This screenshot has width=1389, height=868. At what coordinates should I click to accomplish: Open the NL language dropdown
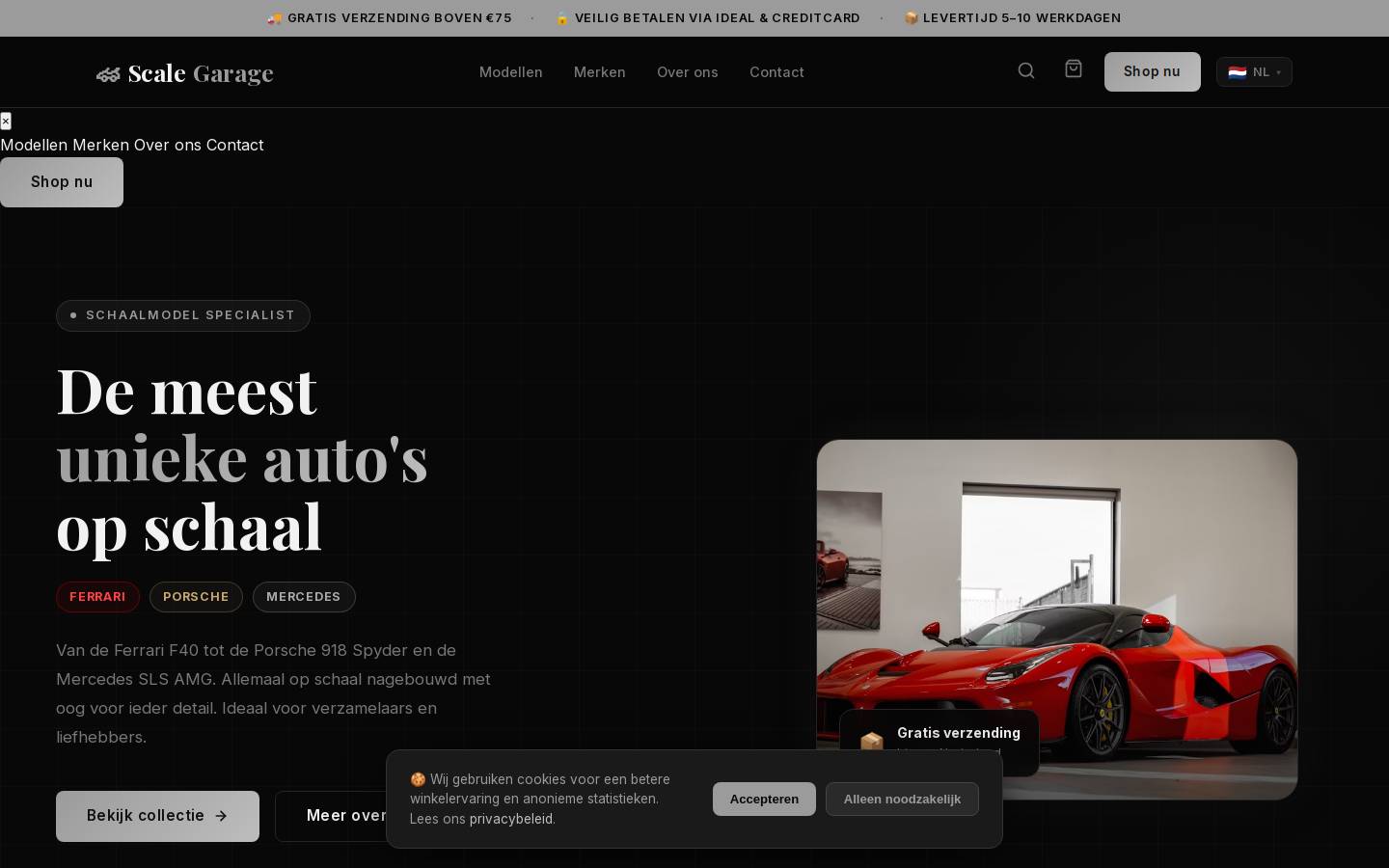pyautogui.click(x=1254, y=72)
